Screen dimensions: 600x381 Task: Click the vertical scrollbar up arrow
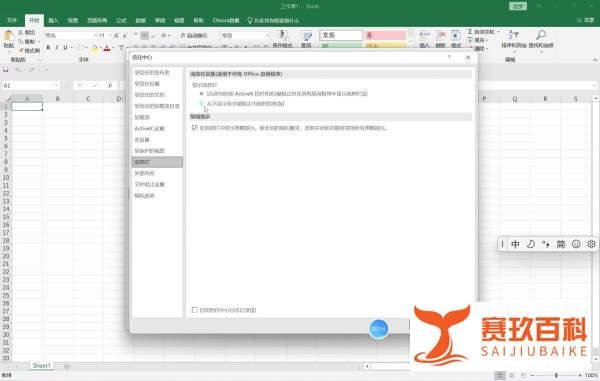click(x=595, y=99)
